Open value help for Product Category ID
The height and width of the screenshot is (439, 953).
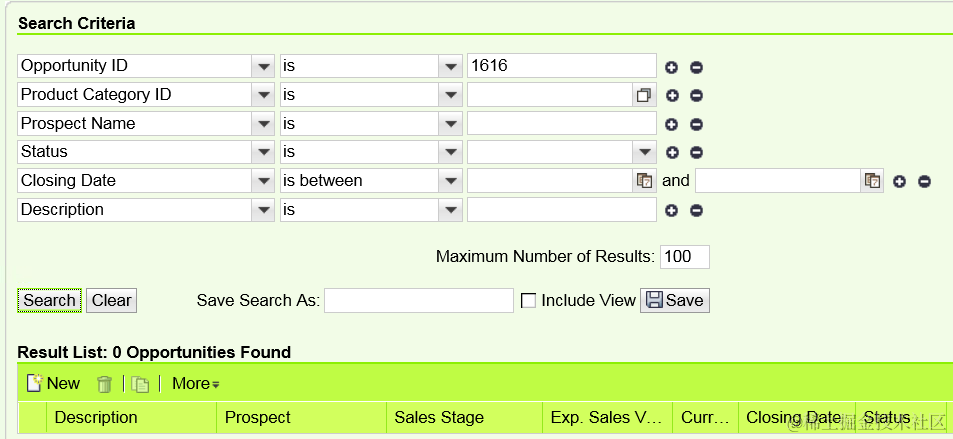[x=644, y=95]
